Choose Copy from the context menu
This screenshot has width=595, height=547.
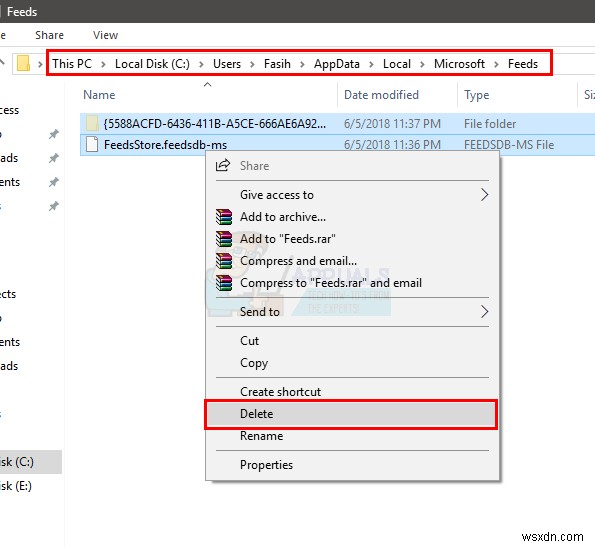pyautogui.click(x=254, y=363)
